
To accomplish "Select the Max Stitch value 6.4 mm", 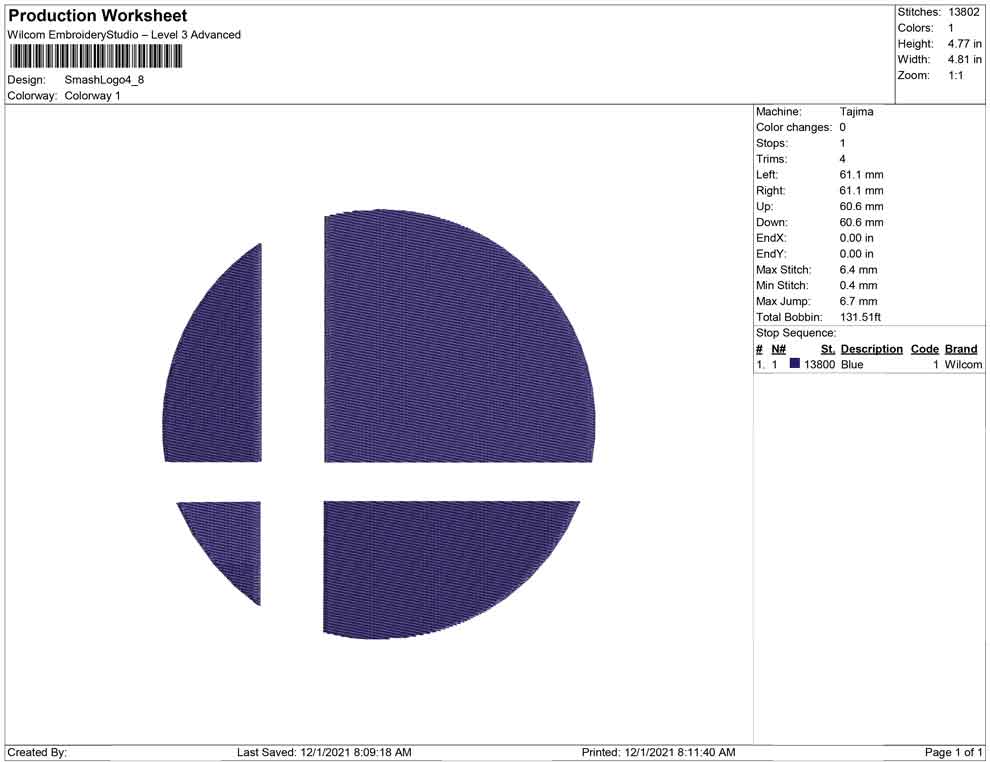I will coord(858,270).
